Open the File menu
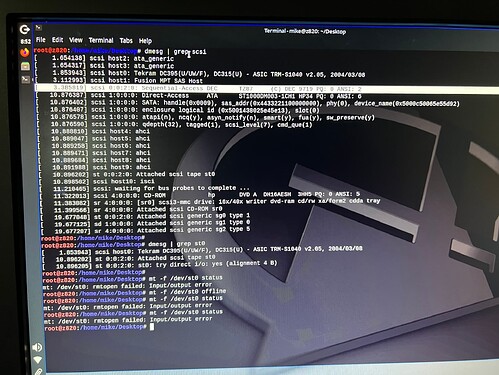The height and width of the screenshot is (375, 499). pyautogui.click(x=41, y=40)
